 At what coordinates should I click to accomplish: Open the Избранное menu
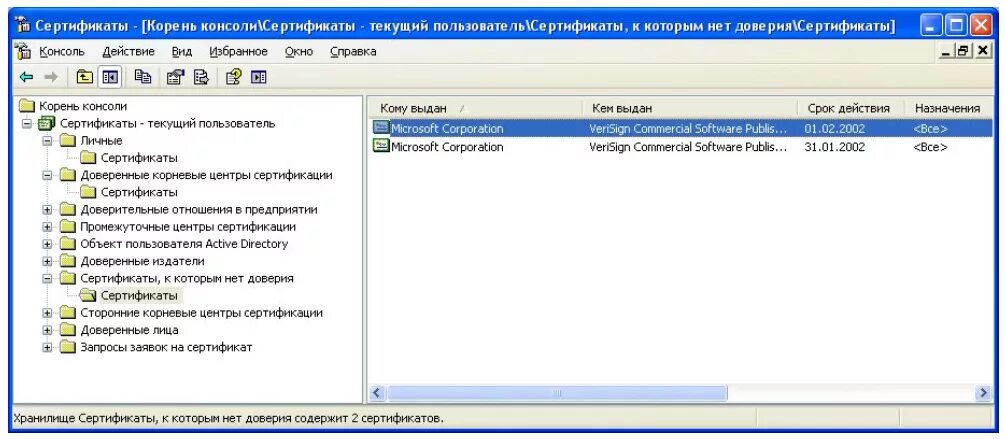pyautogui.click(x=239, y=51)
